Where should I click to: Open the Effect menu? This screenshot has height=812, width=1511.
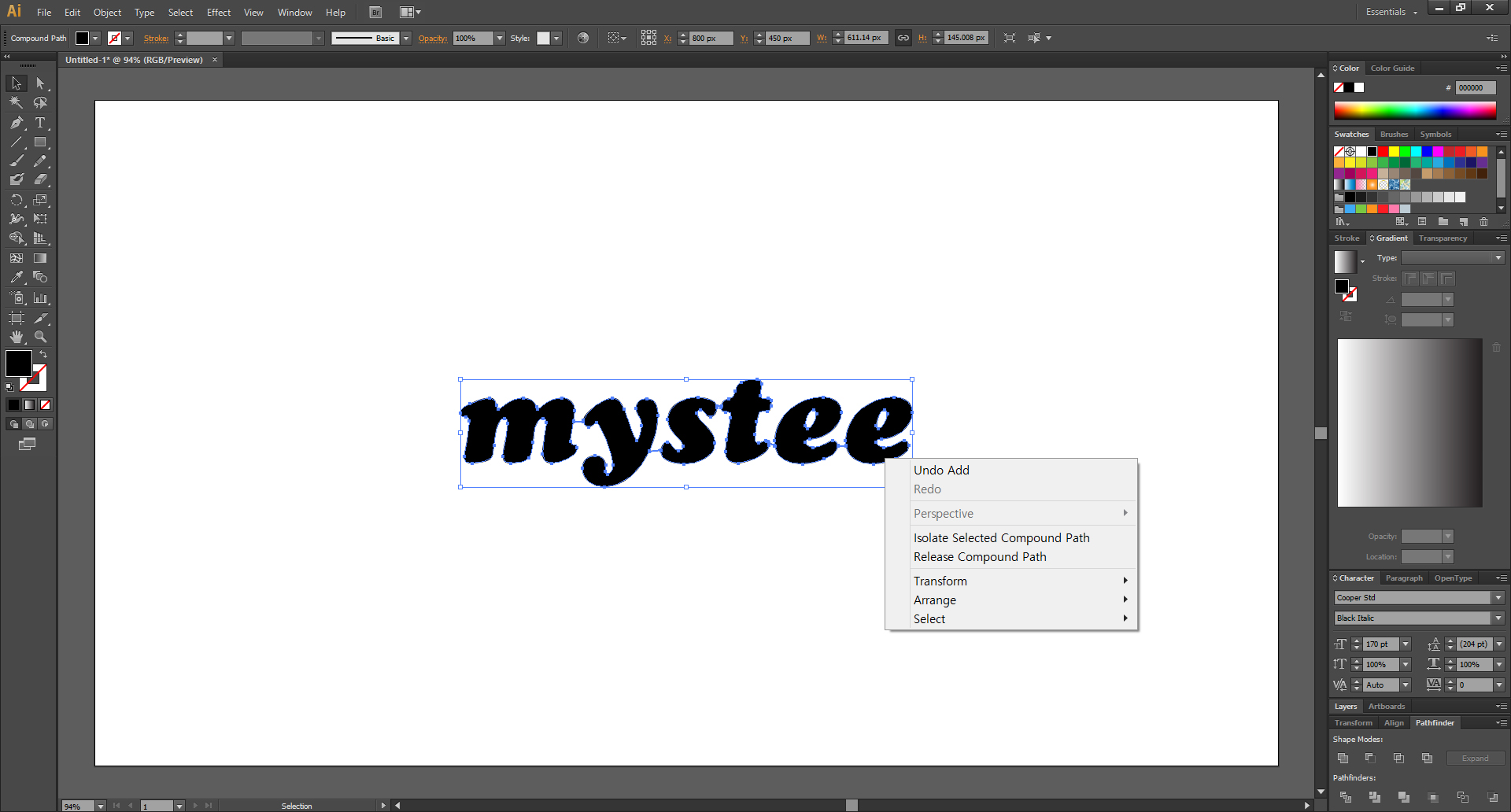point(219,13)
